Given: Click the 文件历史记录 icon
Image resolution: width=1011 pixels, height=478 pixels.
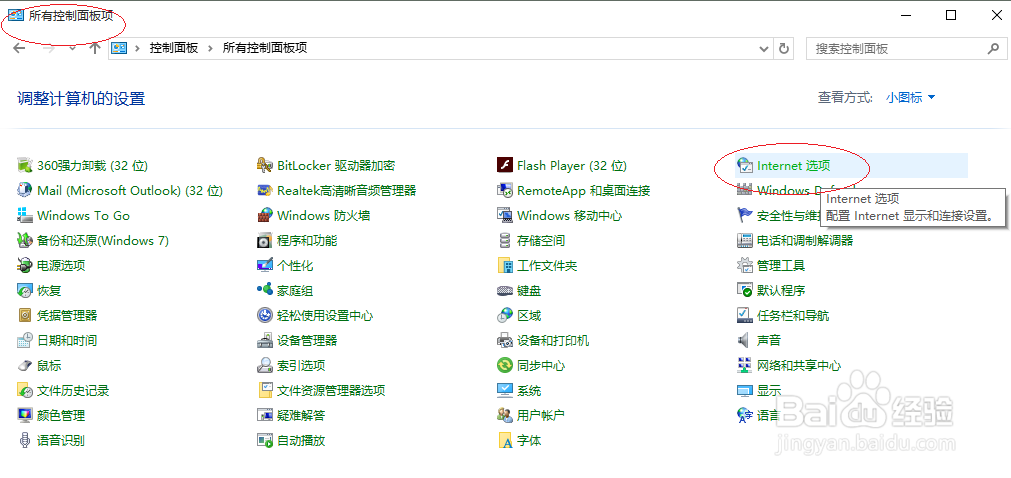Looking at the screenshot, I should 25,390.
